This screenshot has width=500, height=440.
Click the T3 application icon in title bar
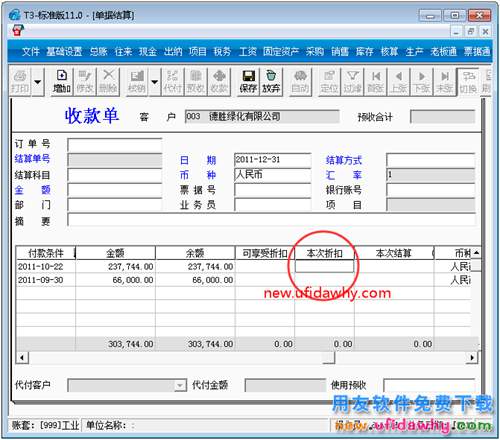point(15,15)
